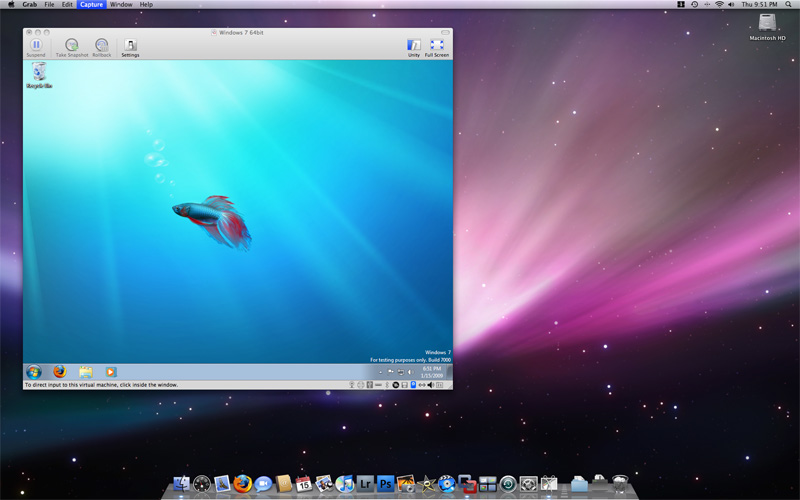The width and height of the screenshot is (800, 500).
Task: Click the VM floppy disk status icon
Action: pos(405,385)
